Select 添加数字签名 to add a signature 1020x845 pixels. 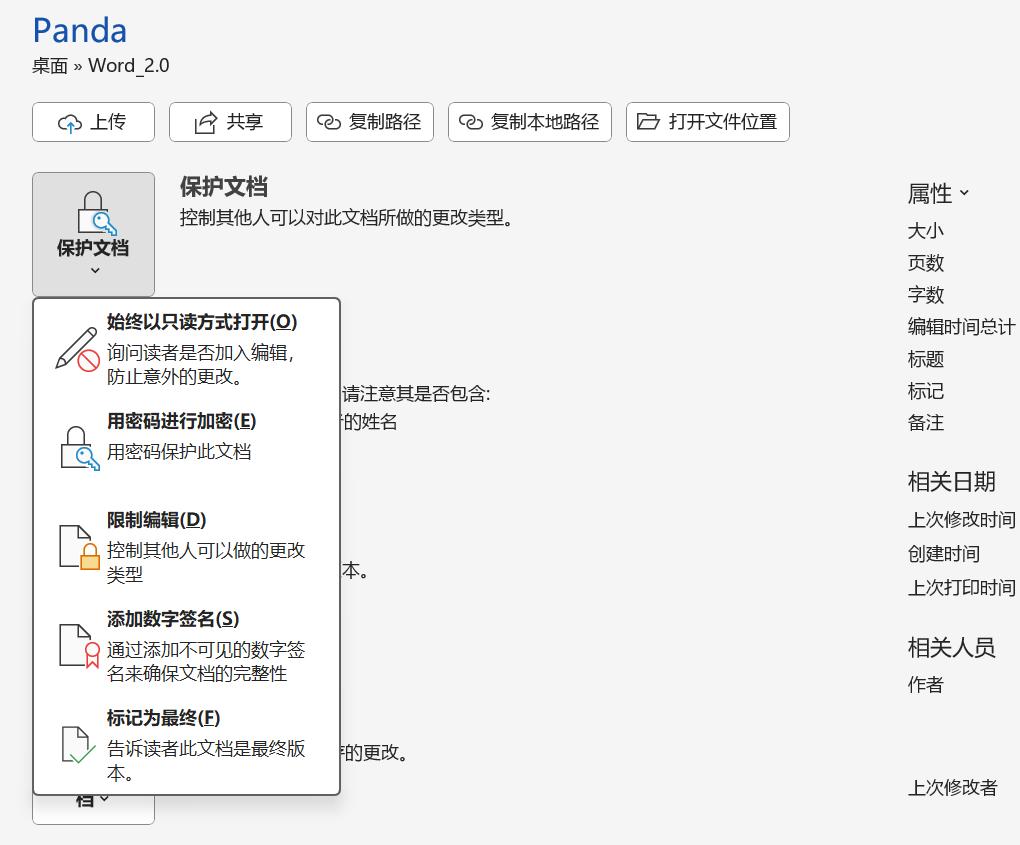(170, 619)
